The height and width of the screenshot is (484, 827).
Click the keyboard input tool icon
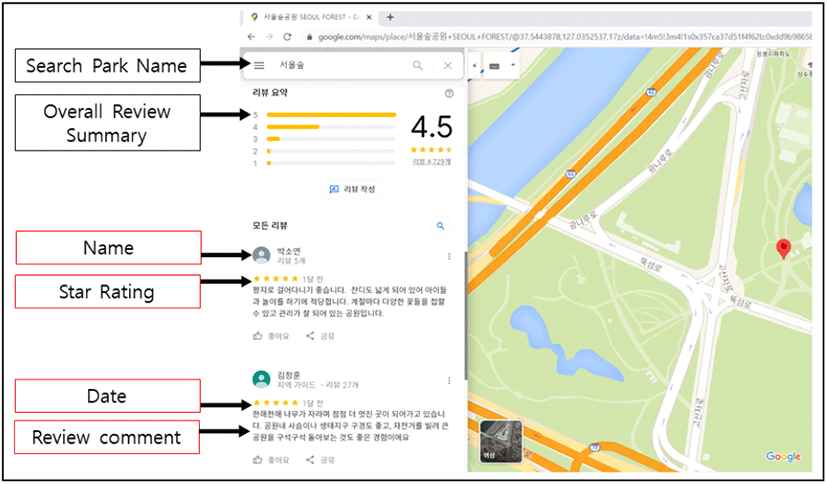(x=495, y=66)
